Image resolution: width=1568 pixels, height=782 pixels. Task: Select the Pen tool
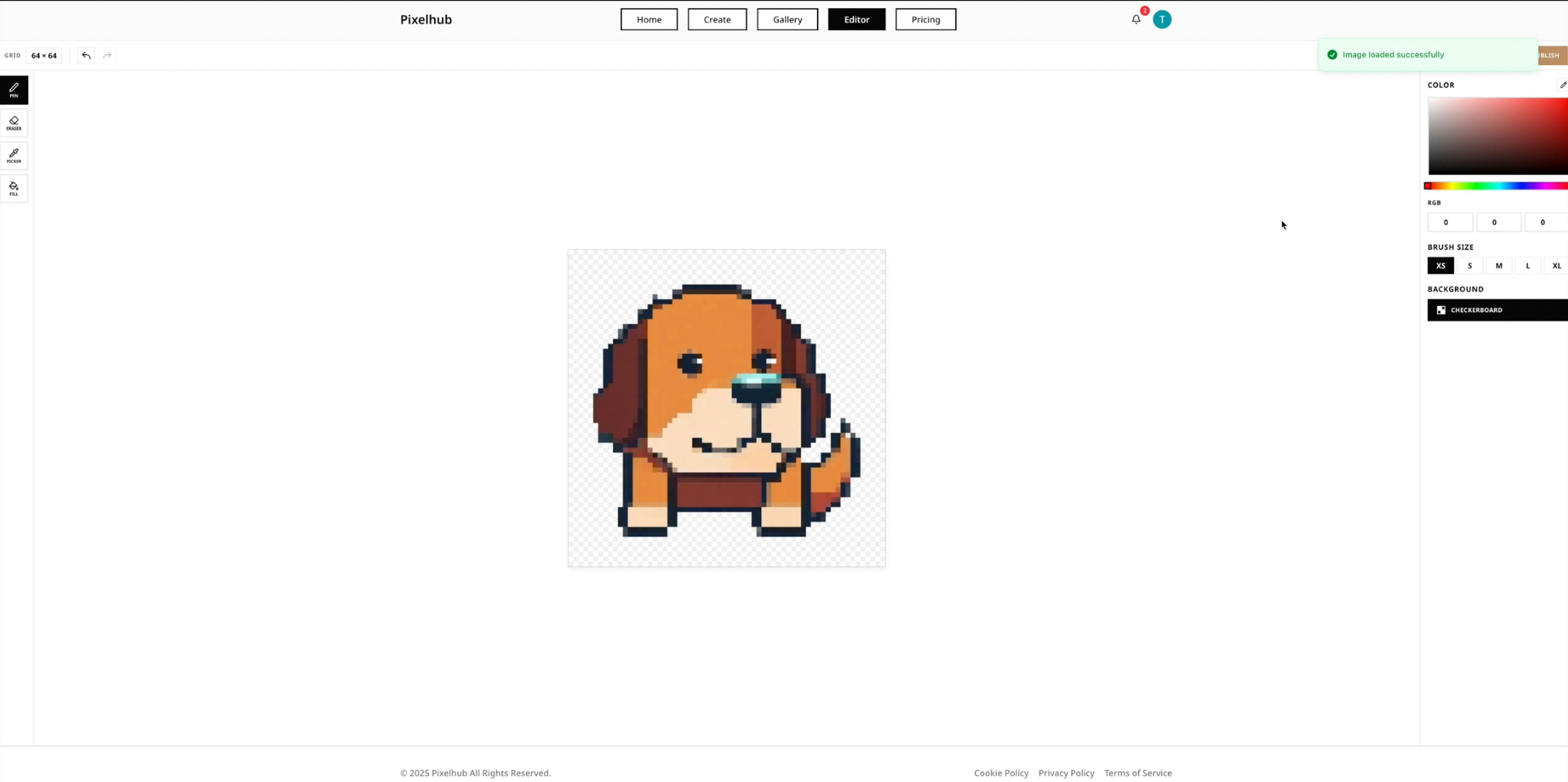[x=14, y=90]
